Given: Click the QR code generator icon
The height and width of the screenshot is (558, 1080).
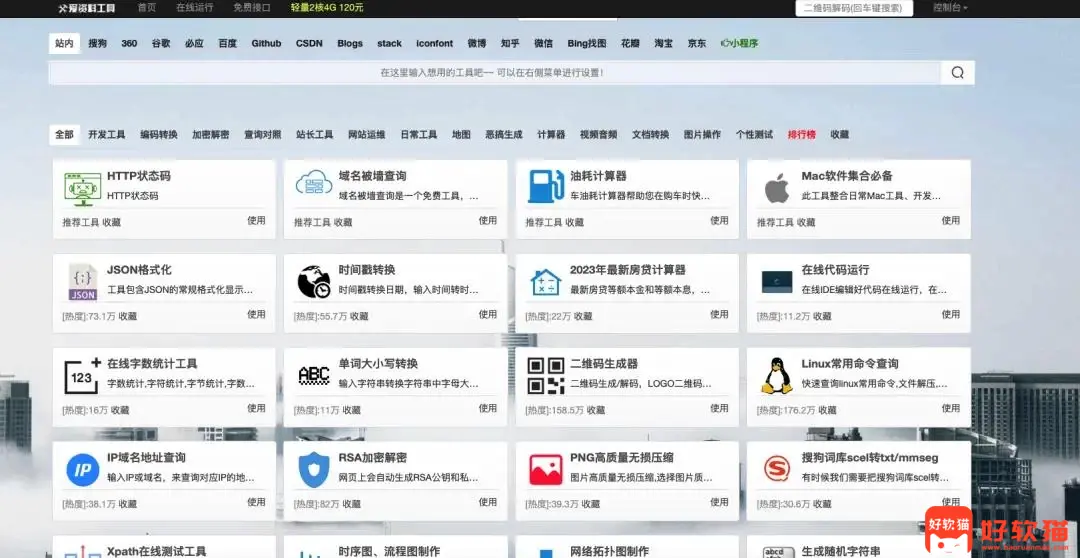Looking at the screenshot, I should (x=546, y=376).
